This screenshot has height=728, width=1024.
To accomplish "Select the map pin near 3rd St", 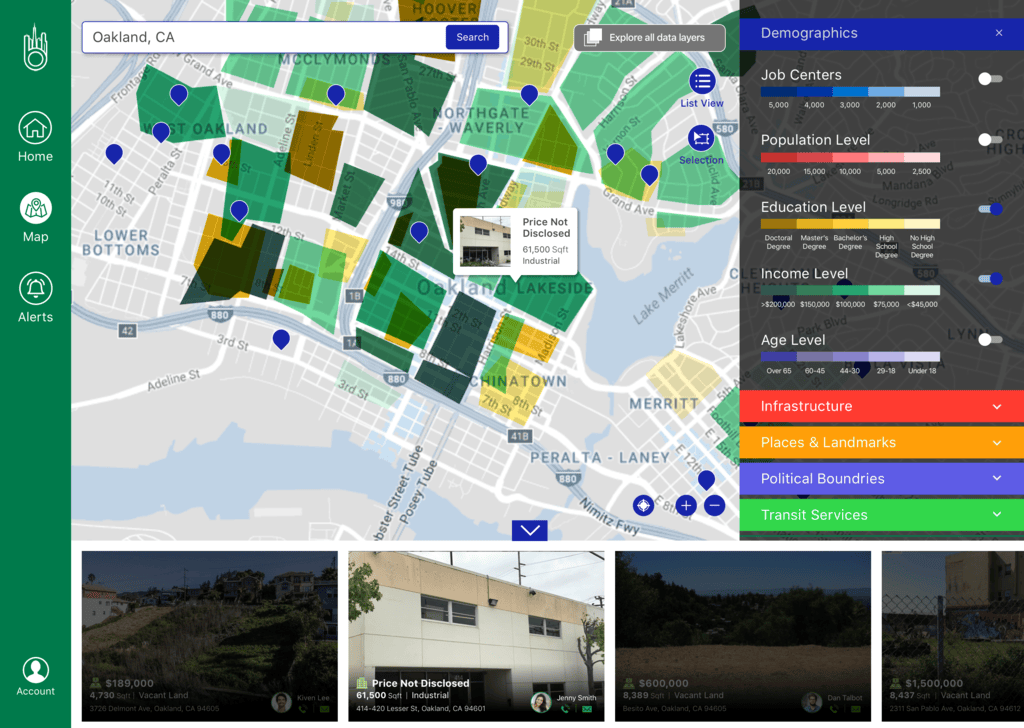I will [x=281, y=340].
